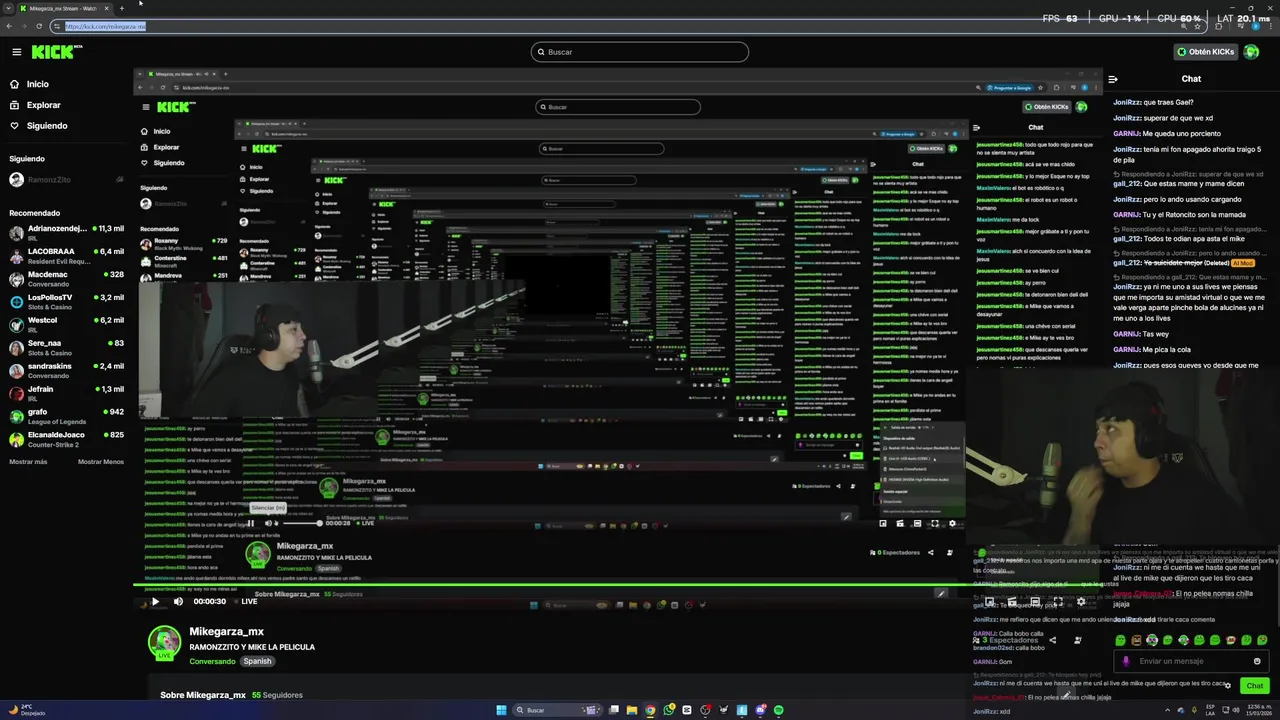Image resolution: width=1280 pixels, height=720 pixels.
Task: Open followed channel RamonzZito
Action: pos(66,180)
